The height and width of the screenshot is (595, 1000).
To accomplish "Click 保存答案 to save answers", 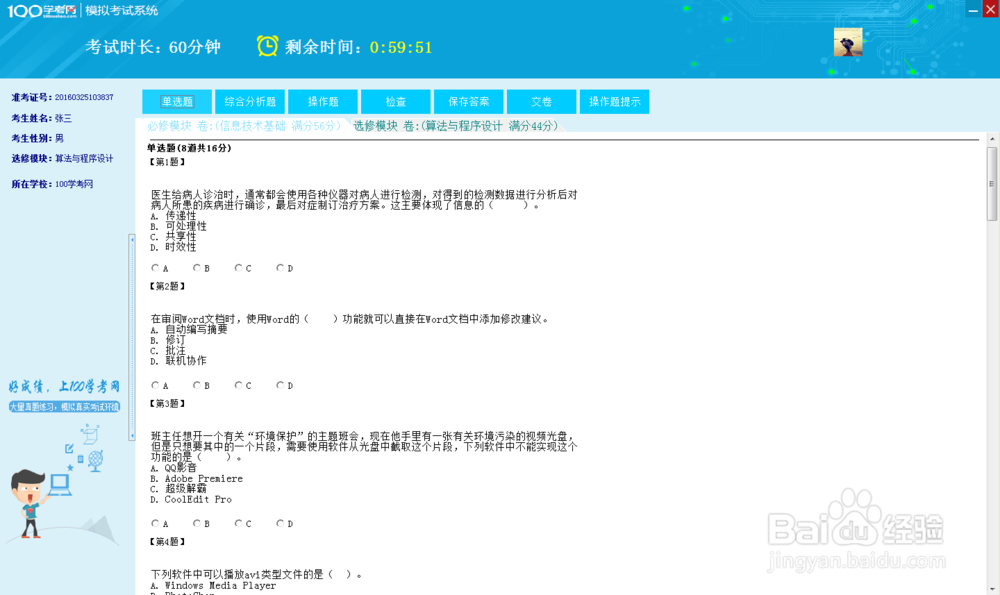I will click(469, 101).
